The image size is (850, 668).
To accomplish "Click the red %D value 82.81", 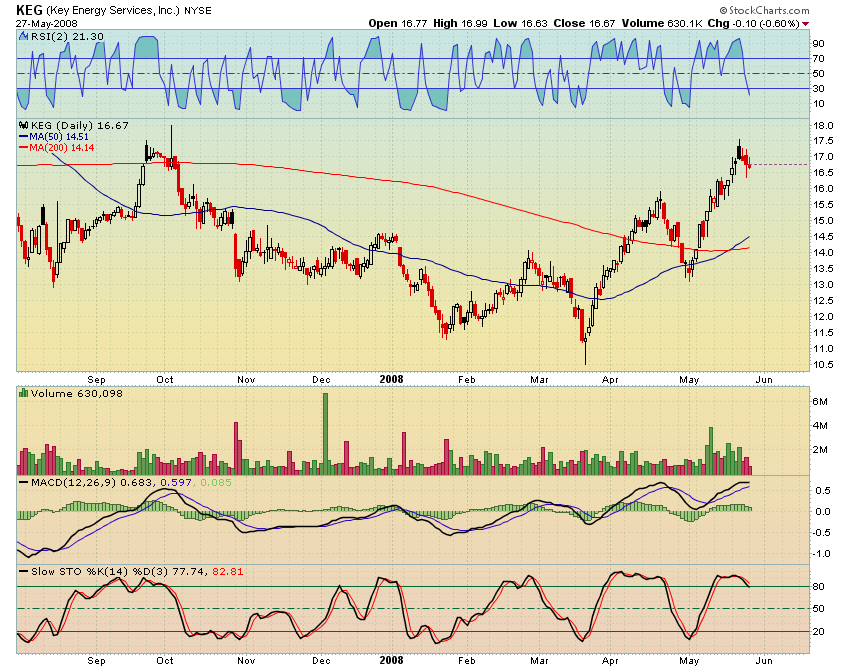I will 228,571.
